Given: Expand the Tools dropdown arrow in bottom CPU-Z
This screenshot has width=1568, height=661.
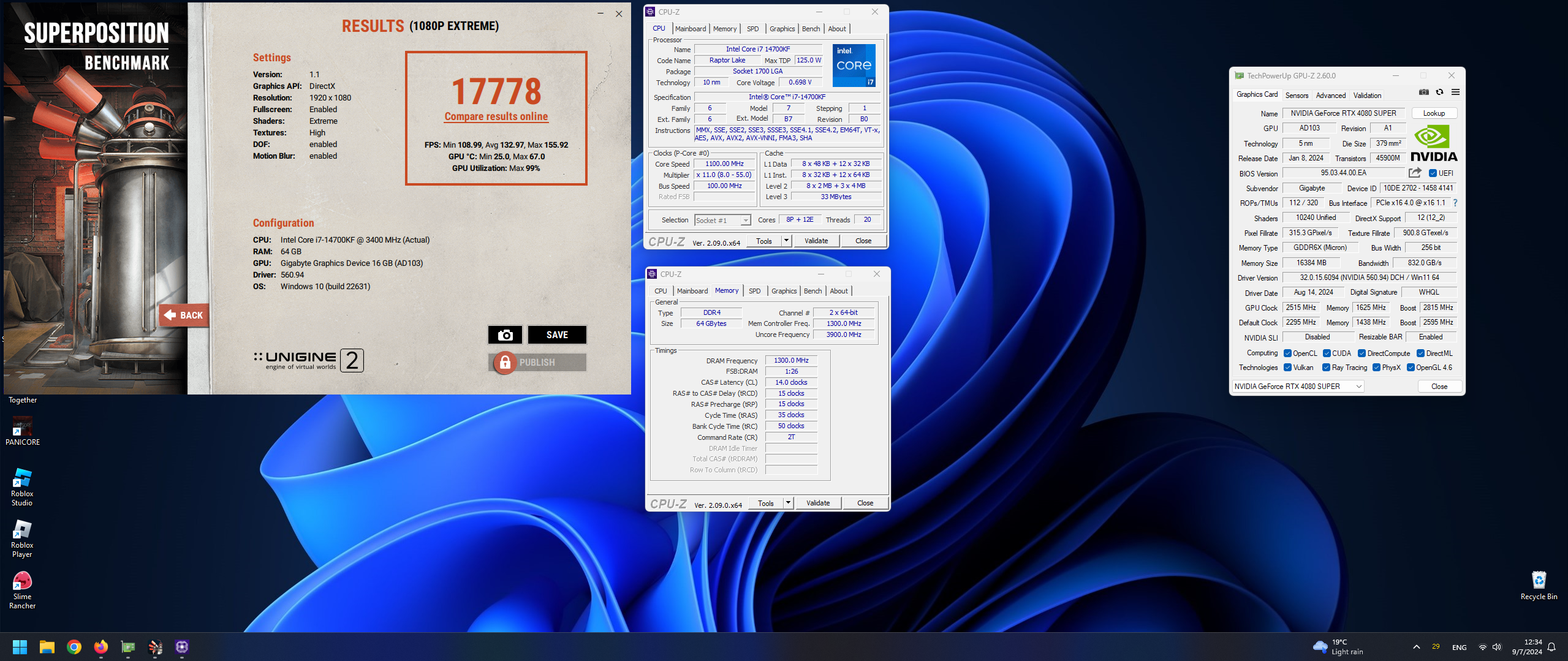Looking at the screenshot, I should [x=788, y=503].
